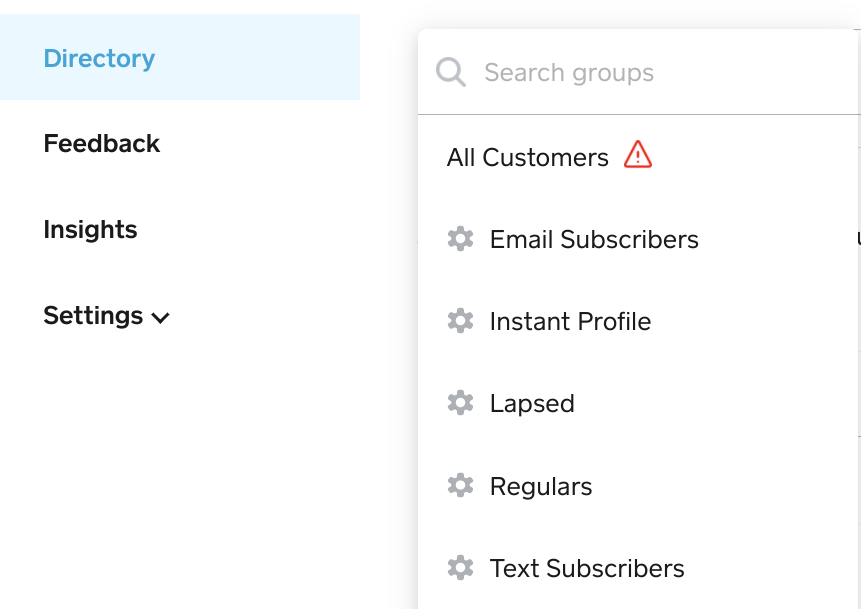Screen dimensions: 861x609
Task: Click the red warning triangle icon
Action: pyautogui.click(x=638, y=154)
